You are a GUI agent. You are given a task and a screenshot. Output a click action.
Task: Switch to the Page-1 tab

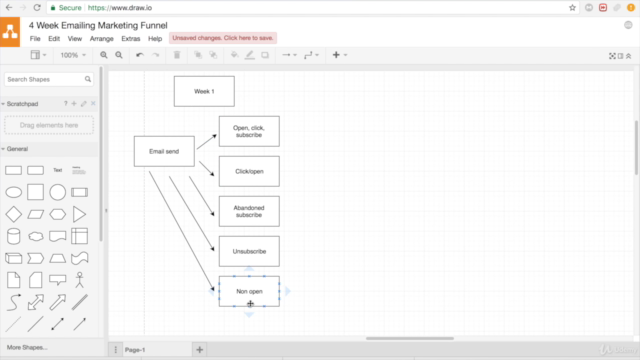coord(135,350)
